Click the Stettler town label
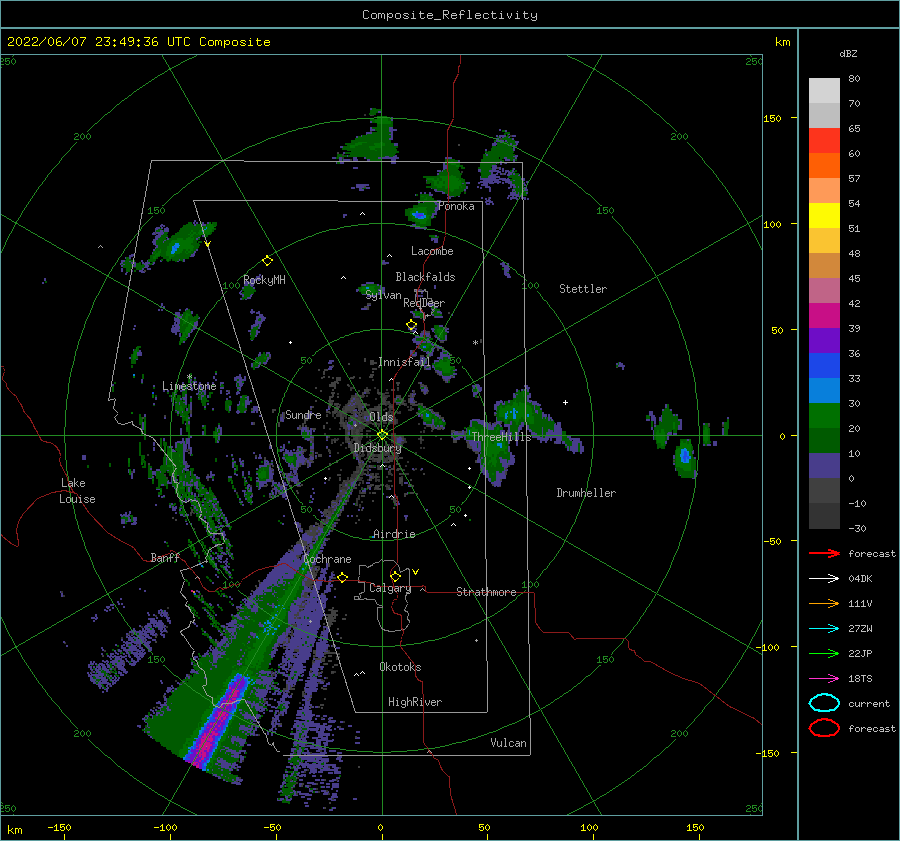The image size is (900, 841). pos(583,289)
